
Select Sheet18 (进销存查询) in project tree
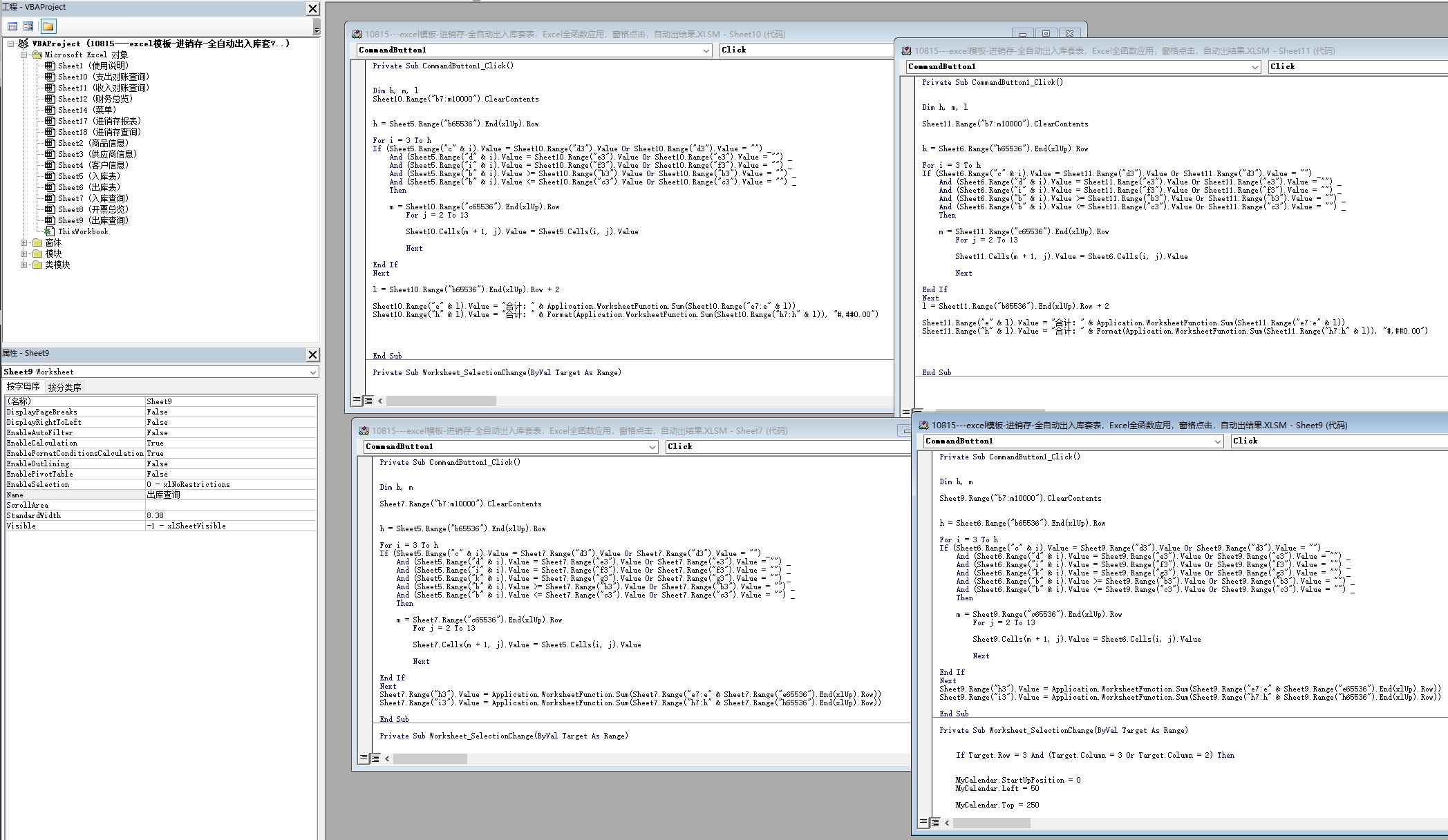99,132
